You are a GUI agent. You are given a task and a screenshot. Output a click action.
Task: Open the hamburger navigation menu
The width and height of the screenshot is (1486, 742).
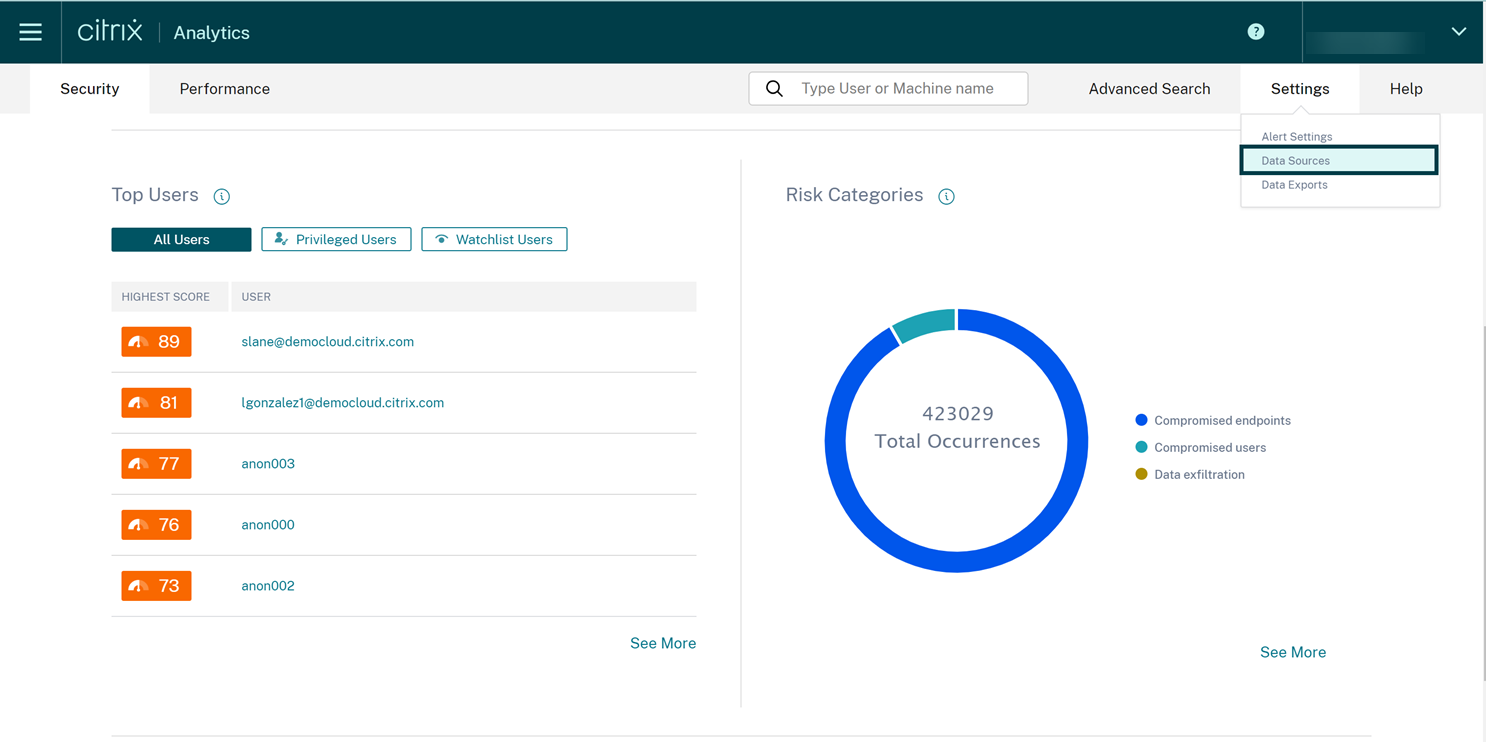31,32
